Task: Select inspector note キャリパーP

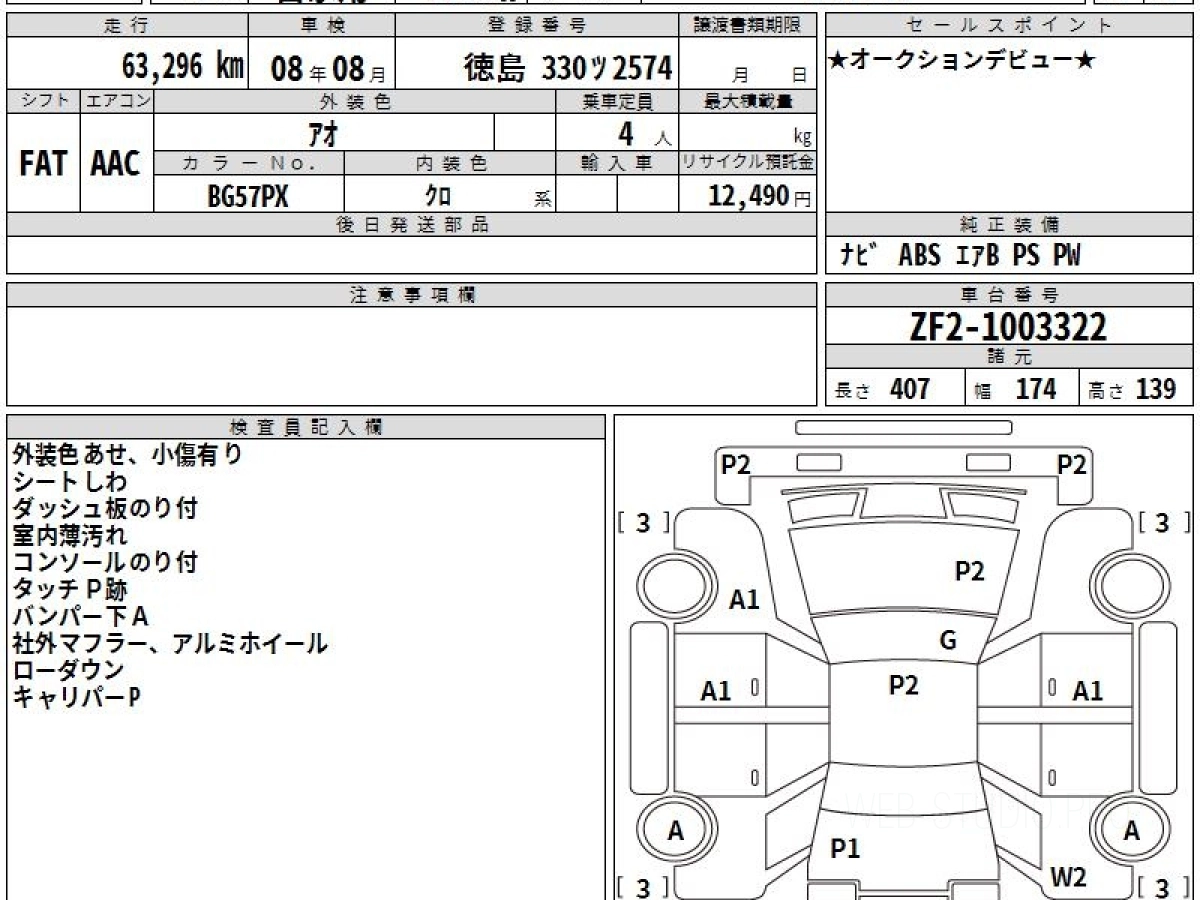Action: coord(76,697)
